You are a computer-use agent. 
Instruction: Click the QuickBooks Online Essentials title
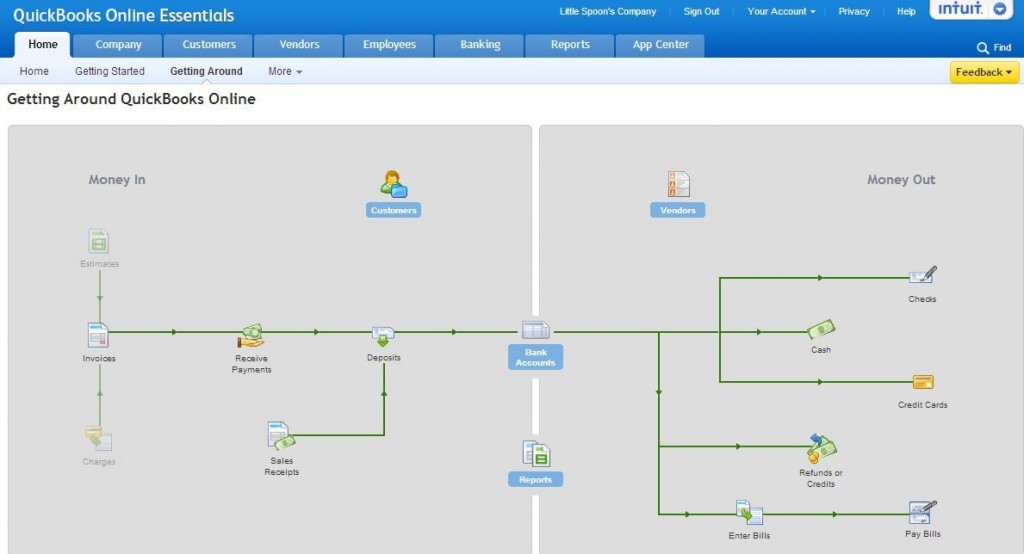[123, 15]
